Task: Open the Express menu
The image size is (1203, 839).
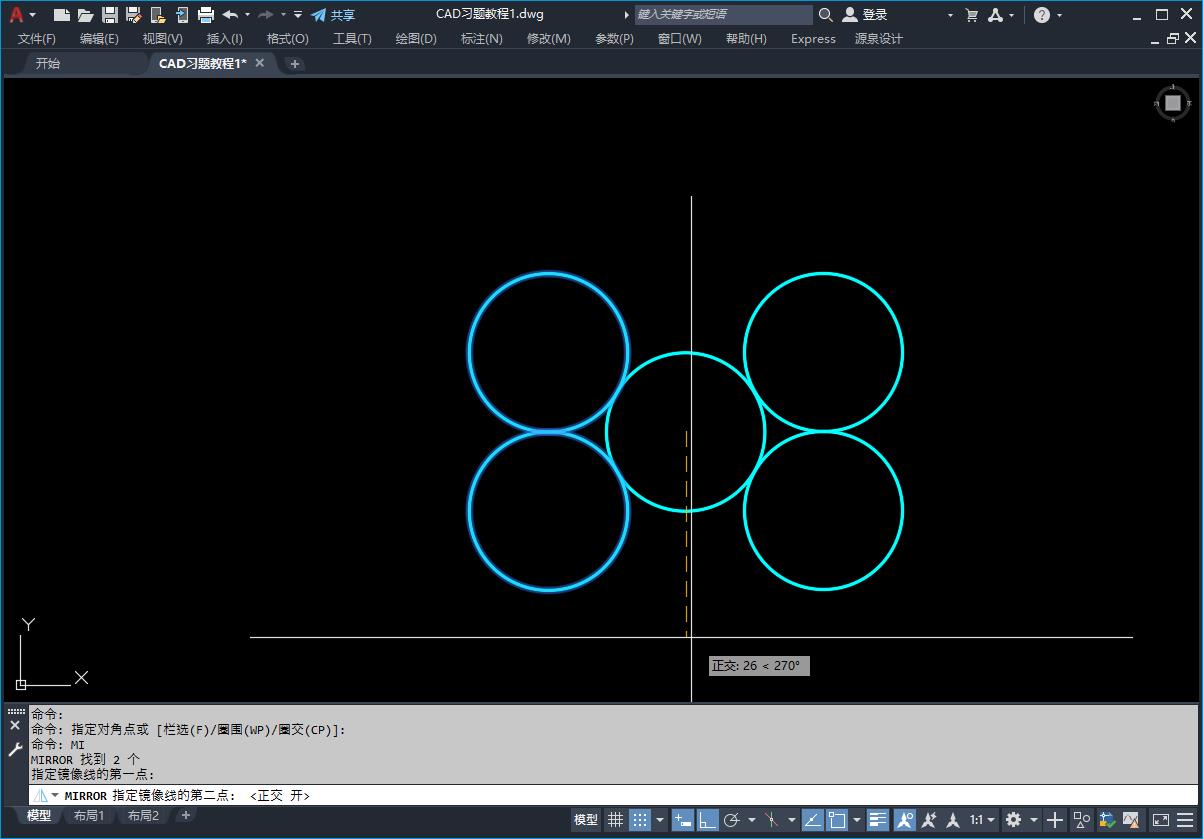Action: [x=813, y=39]
